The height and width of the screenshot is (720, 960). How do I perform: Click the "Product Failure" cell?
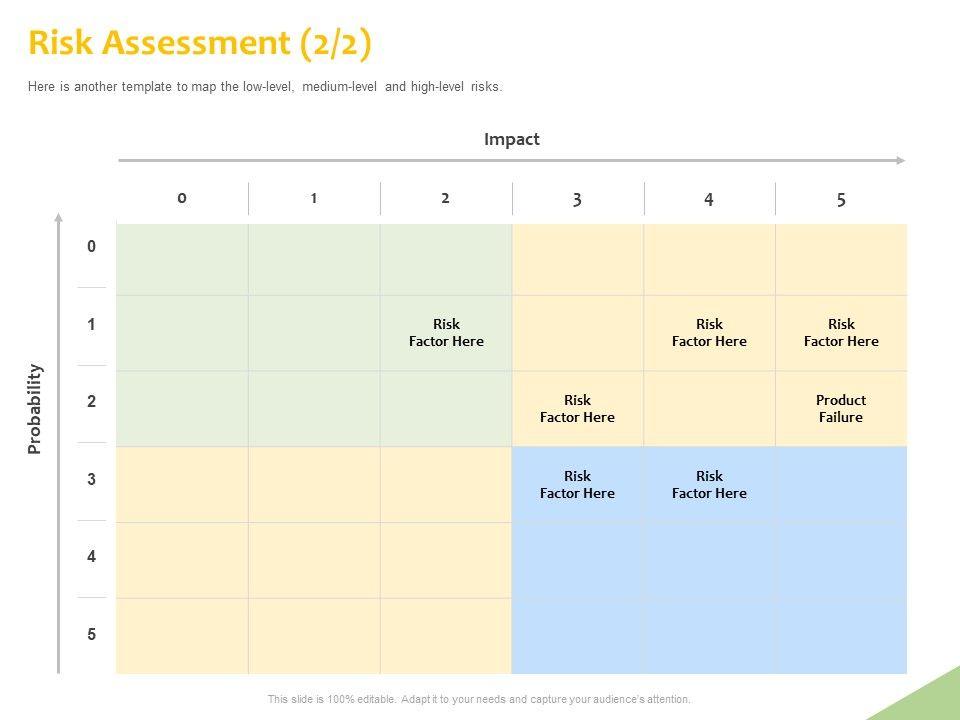pyautogui.click(x=841, y=409)
